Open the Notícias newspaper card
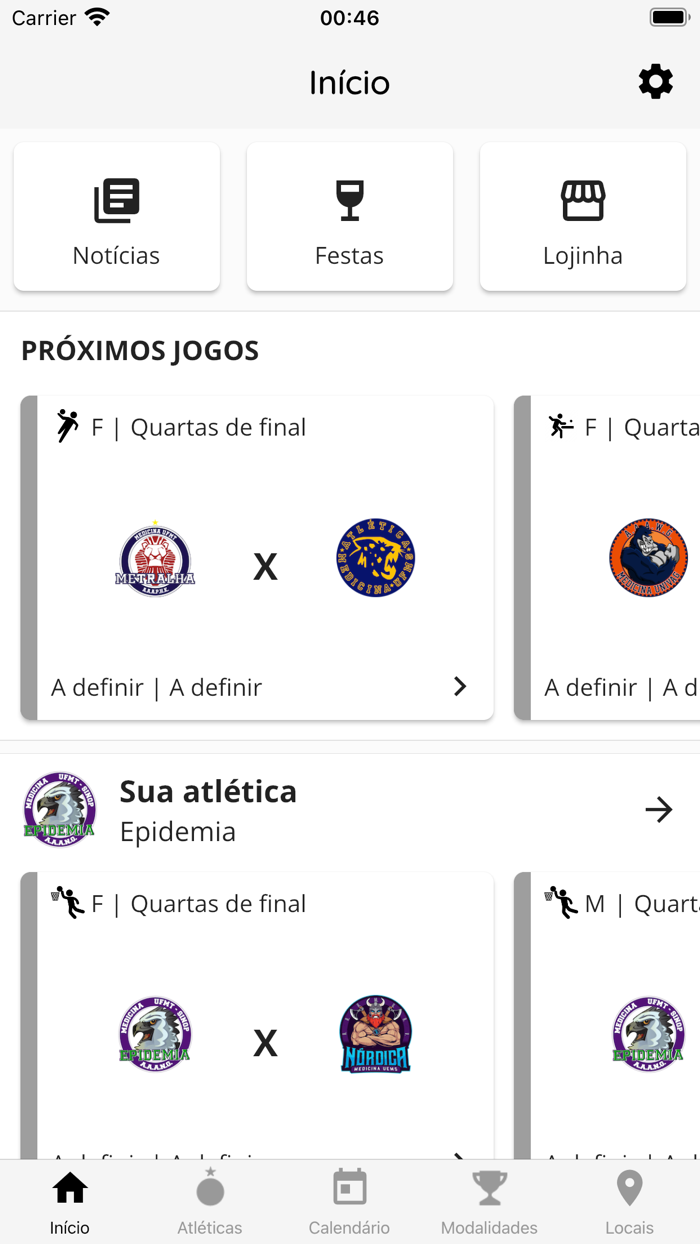The image size is (700, 1244). pos(117,217)
